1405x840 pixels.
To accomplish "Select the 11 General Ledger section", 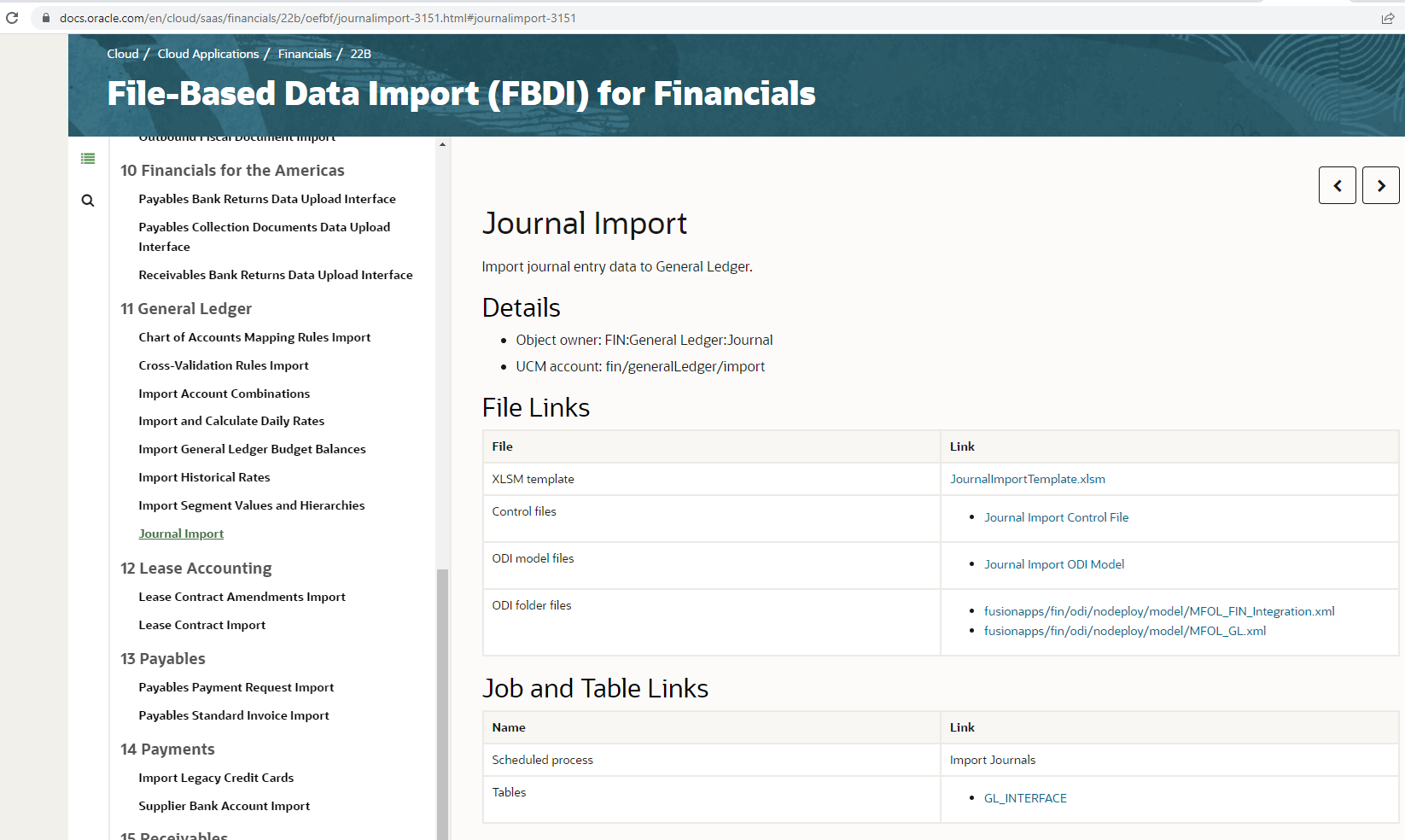I will 186,309.
